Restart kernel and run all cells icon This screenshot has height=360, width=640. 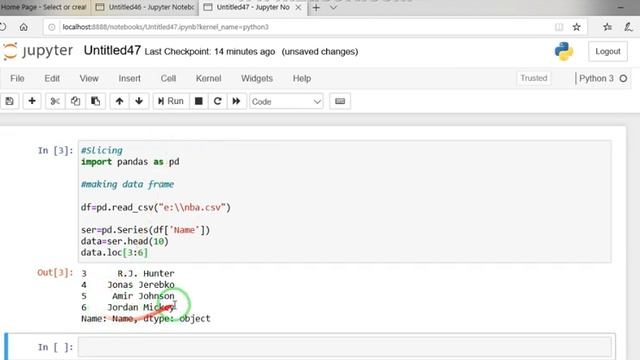click(236, 101)
